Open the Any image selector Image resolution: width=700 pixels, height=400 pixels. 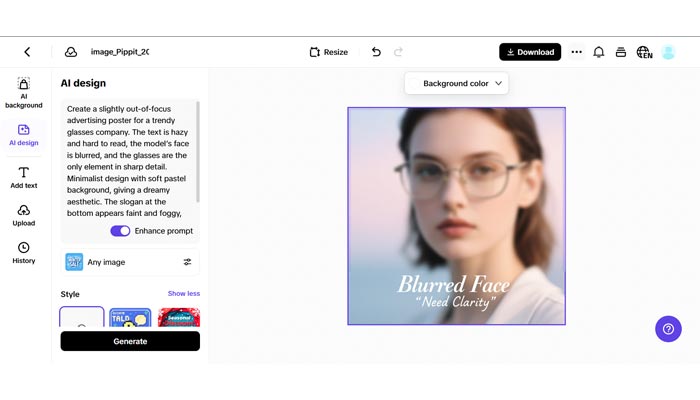(106, 262)
